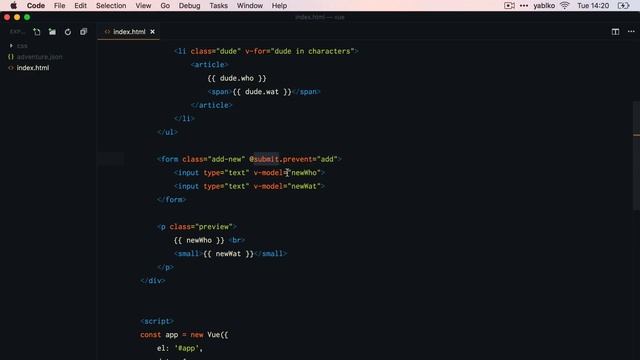This screenshot has width=640, height=360.
Task: Open the Selection menu
Action: [x=111, y=6]
